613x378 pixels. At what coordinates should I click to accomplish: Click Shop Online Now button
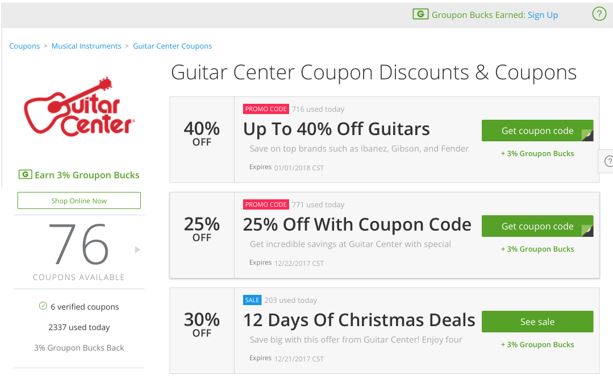coord(79,201)
